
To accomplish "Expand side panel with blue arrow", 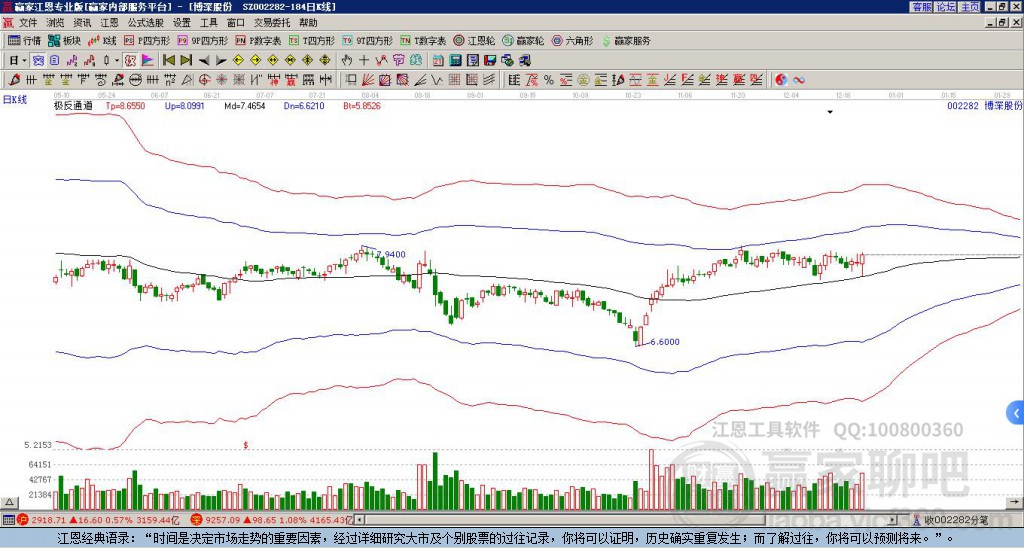I will [1016, 412].
